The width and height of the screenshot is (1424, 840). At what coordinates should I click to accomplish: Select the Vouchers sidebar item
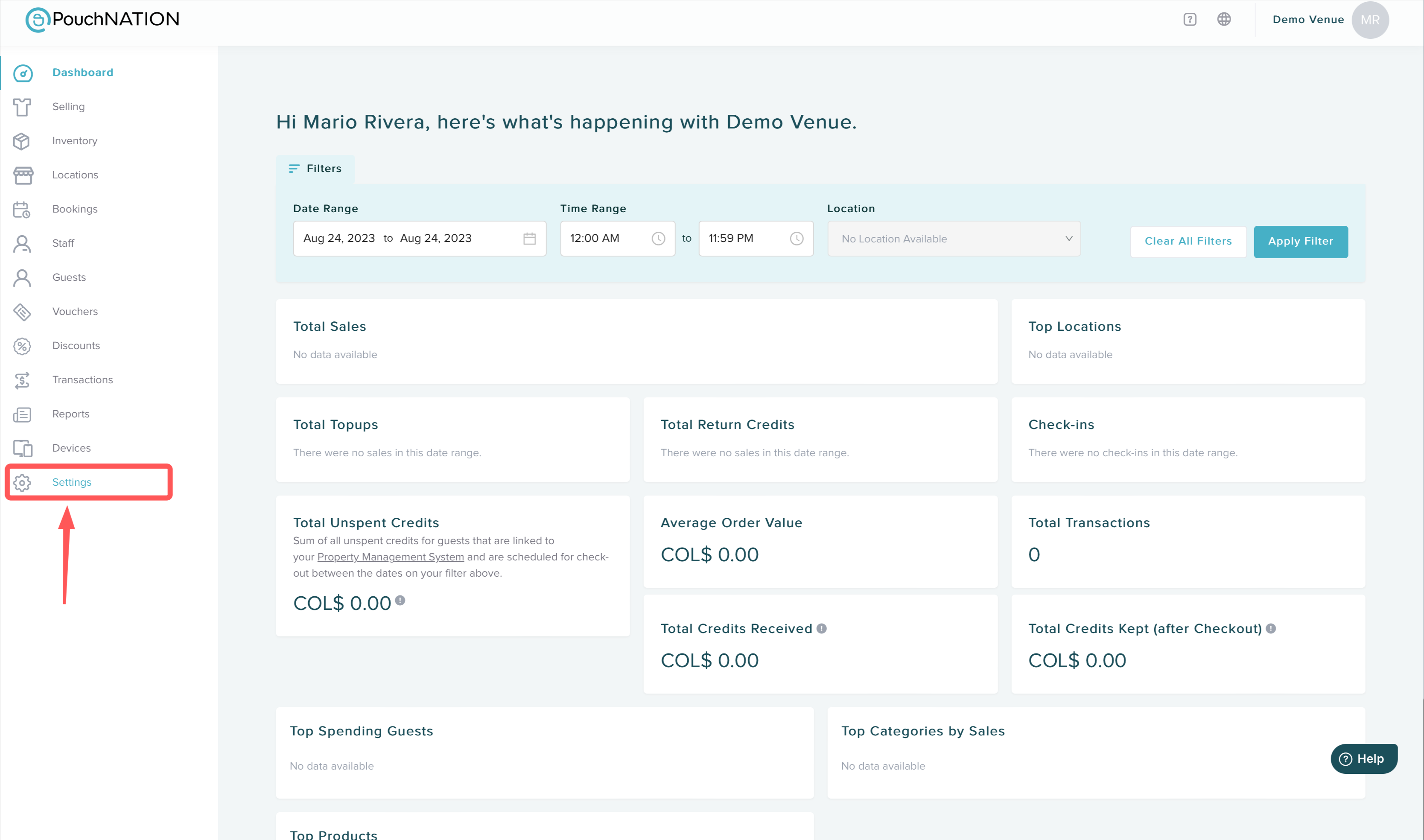point(75,311)
